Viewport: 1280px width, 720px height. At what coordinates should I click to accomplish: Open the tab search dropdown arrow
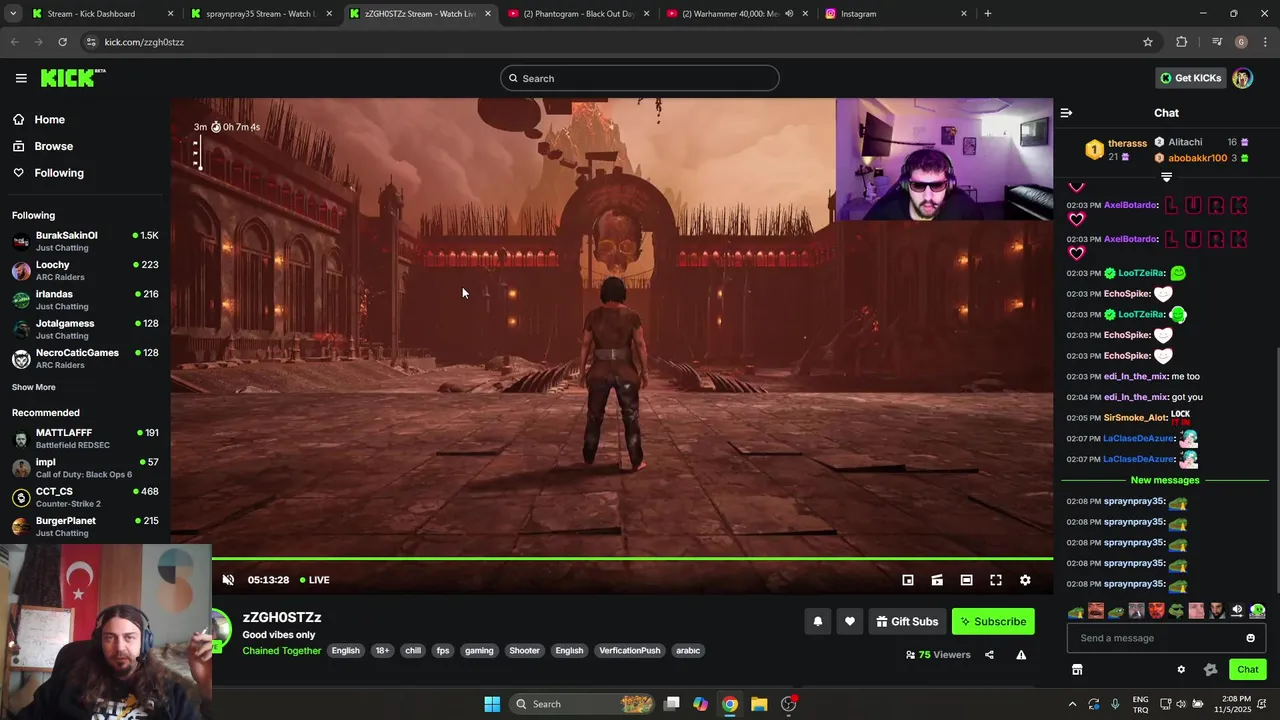(13, 14)
